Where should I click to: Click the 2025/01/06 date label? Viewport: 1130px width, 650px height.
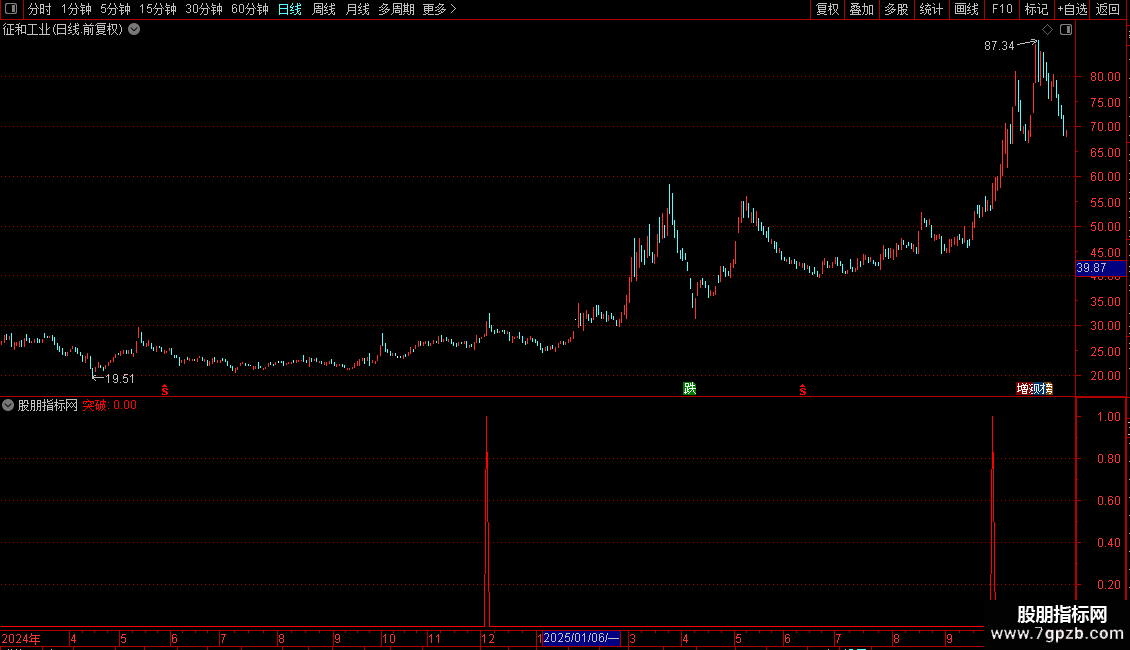(x=581, y=638)
